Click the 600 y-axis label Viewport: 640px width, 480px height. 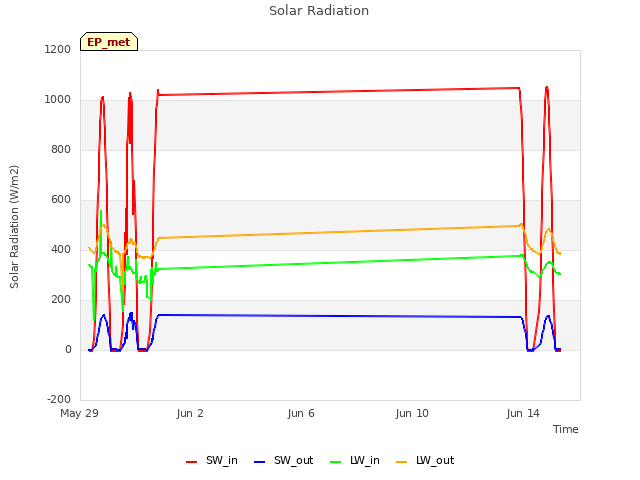(61, 200)
